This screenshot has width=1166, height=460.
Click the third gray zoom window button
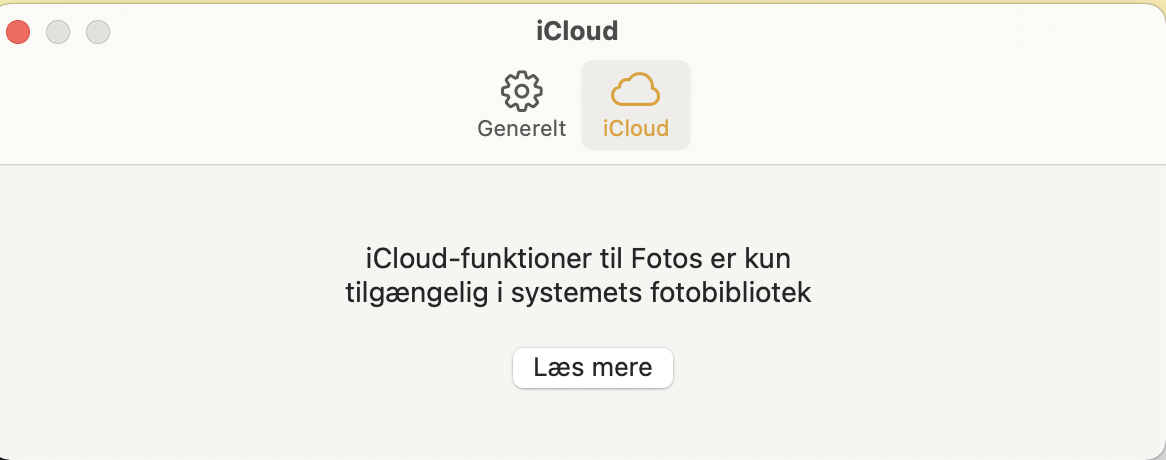(x=98, y=32)
